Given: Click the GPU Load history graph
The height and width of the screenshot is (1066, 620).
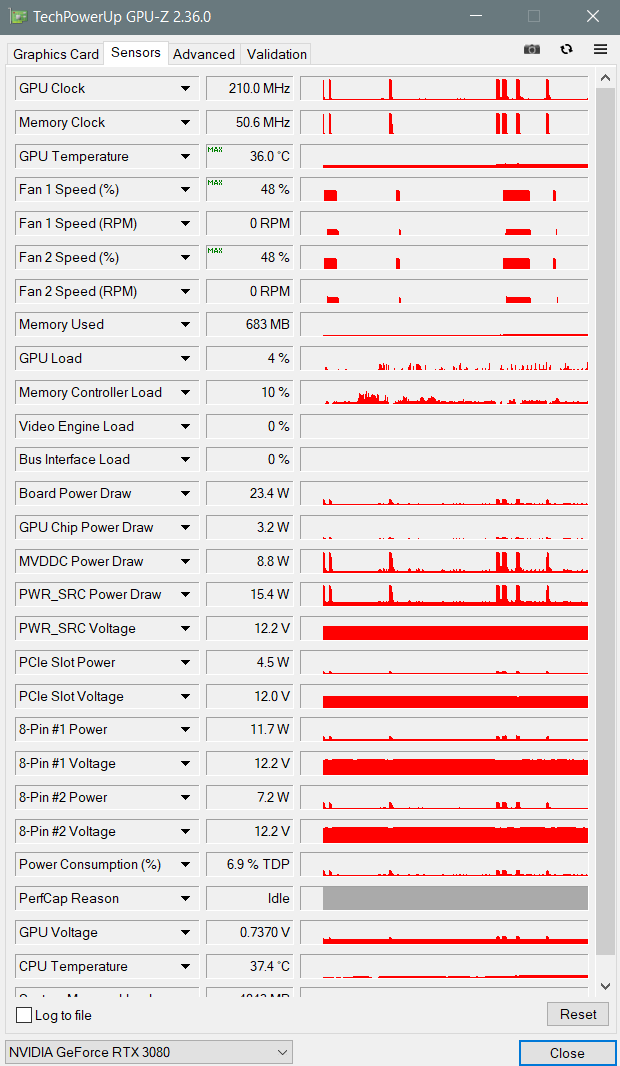Looking at the screenshot, I should (444, 358).
